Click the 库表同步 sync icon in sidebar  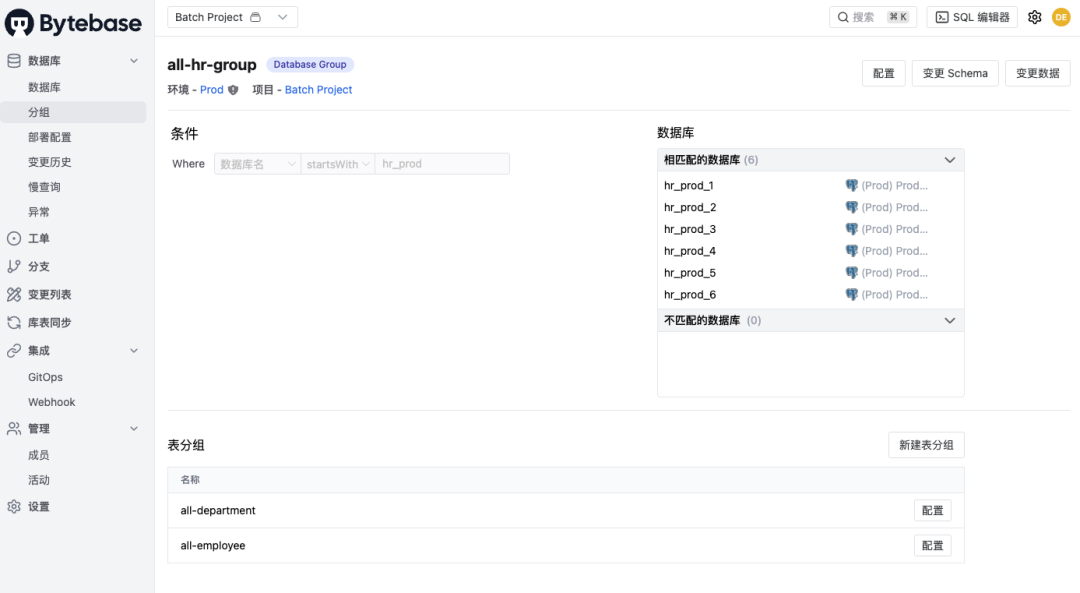point(14,323)
